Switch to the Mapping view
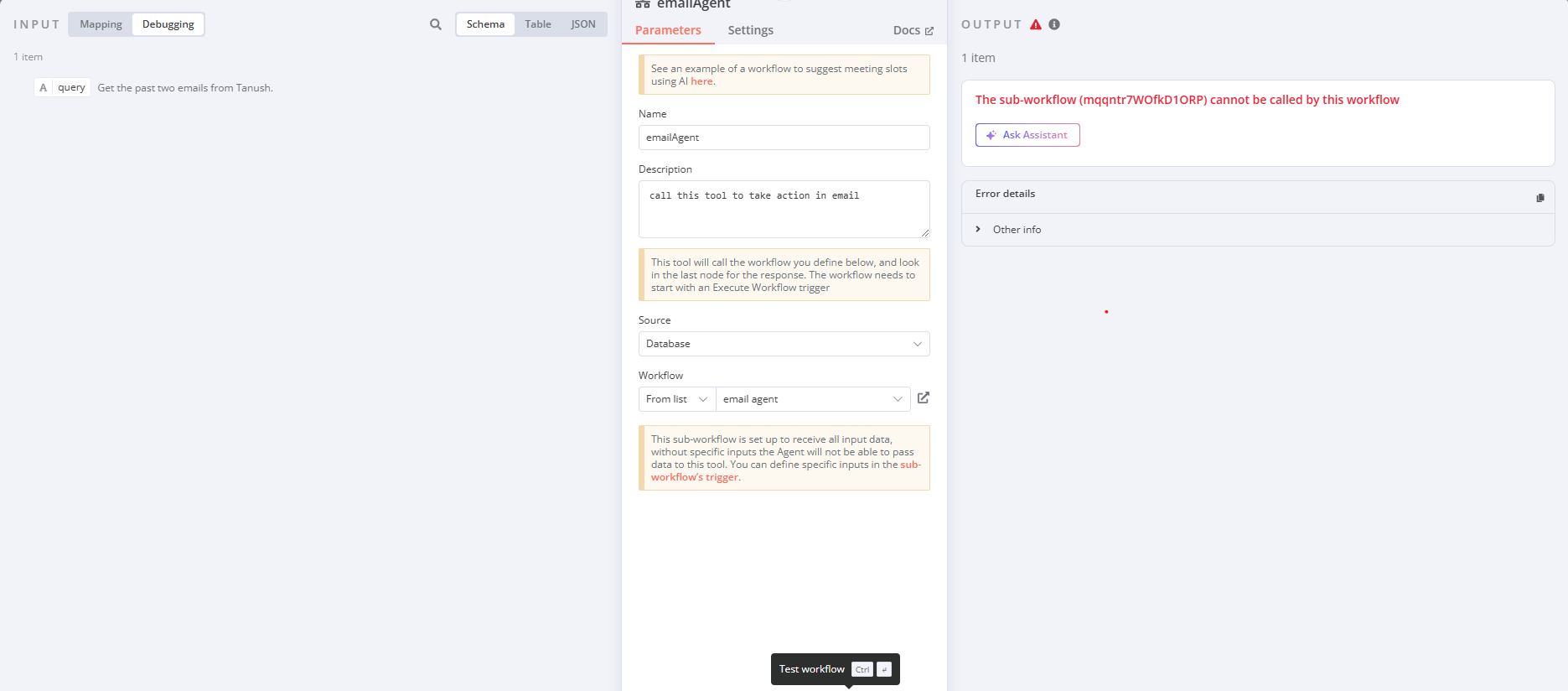 [100, 24]
